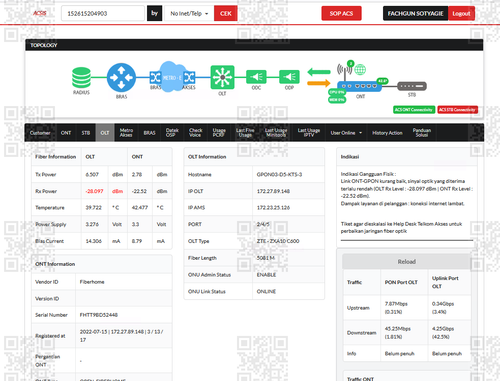
Task: Click the red CEK button
Action: coord(226,13)
